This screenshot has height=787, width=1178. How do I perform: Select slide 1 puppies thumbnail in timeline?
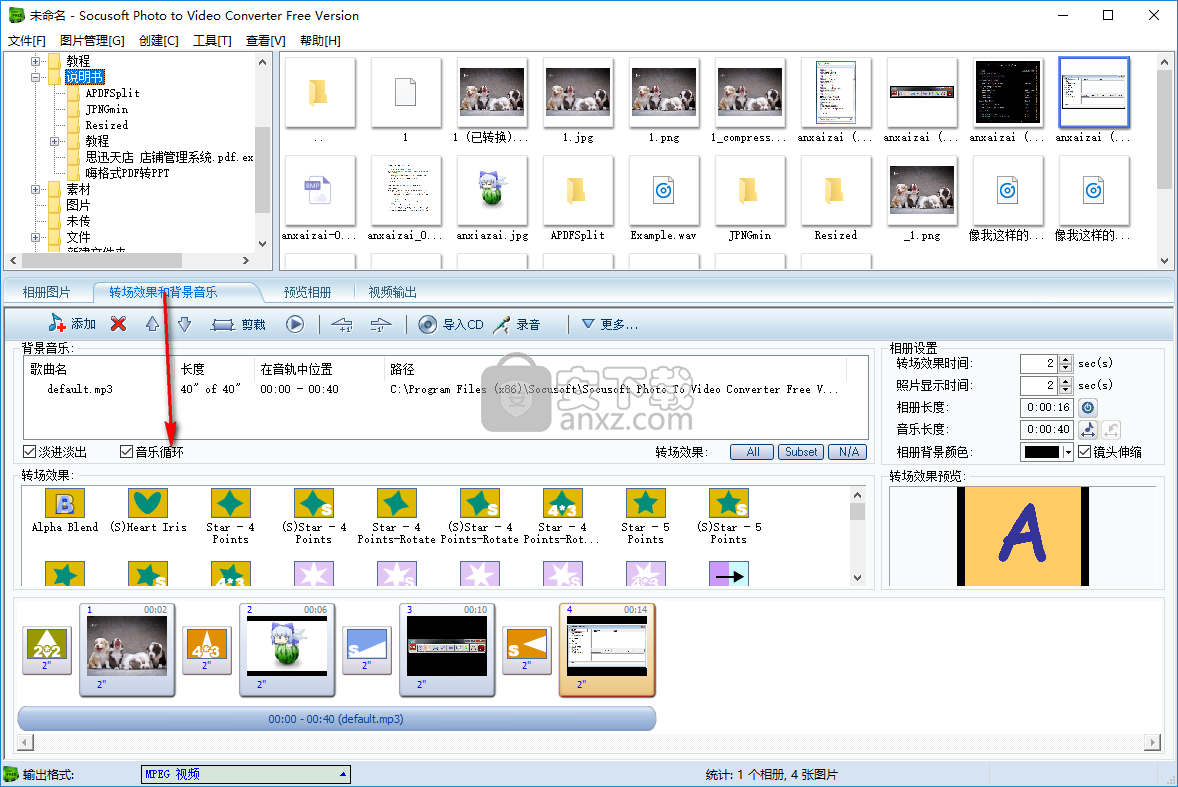click(127, 650)
